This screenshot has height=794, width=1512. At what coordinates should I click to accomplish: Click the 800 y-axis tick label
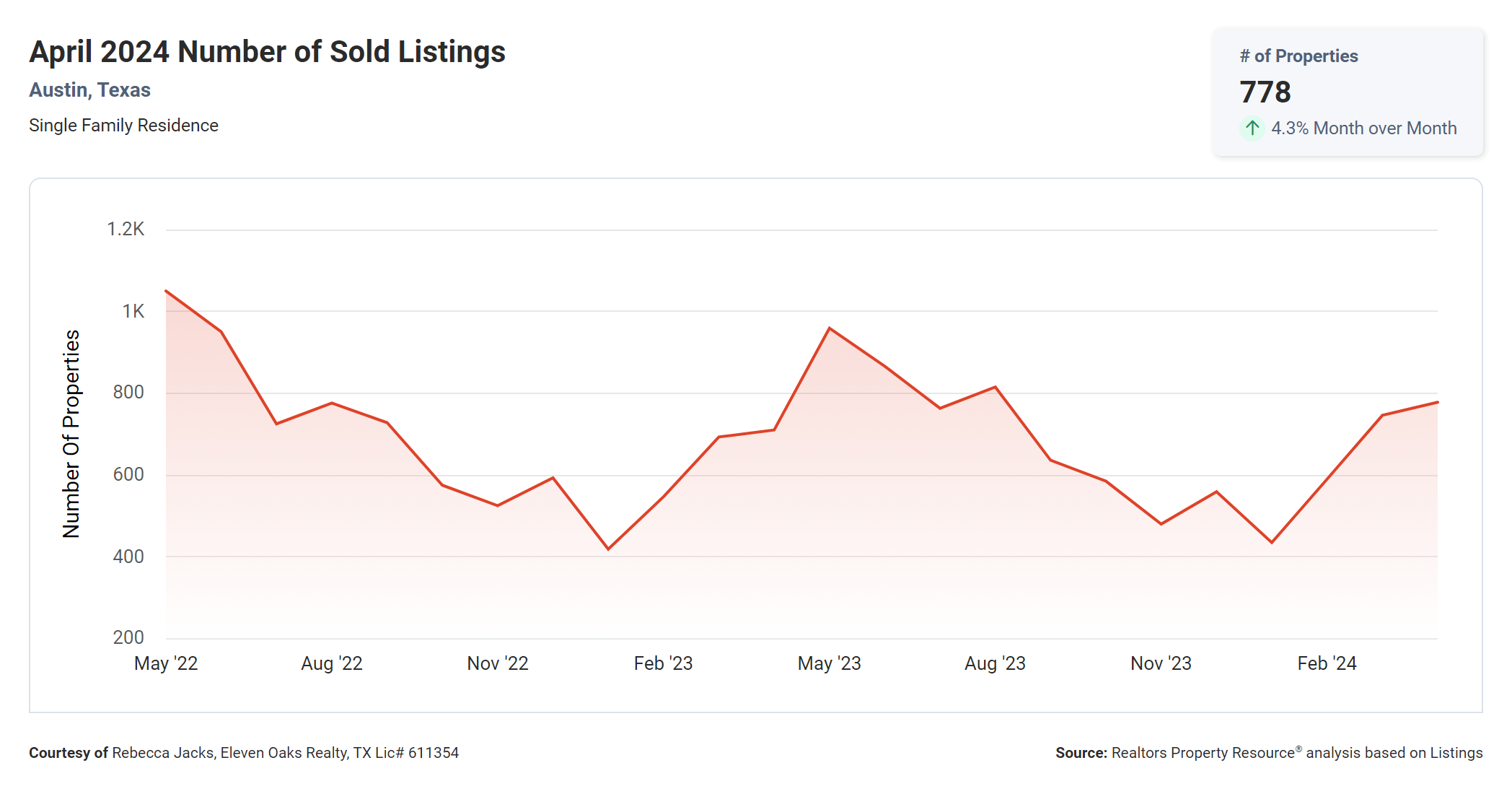(128, 393)
